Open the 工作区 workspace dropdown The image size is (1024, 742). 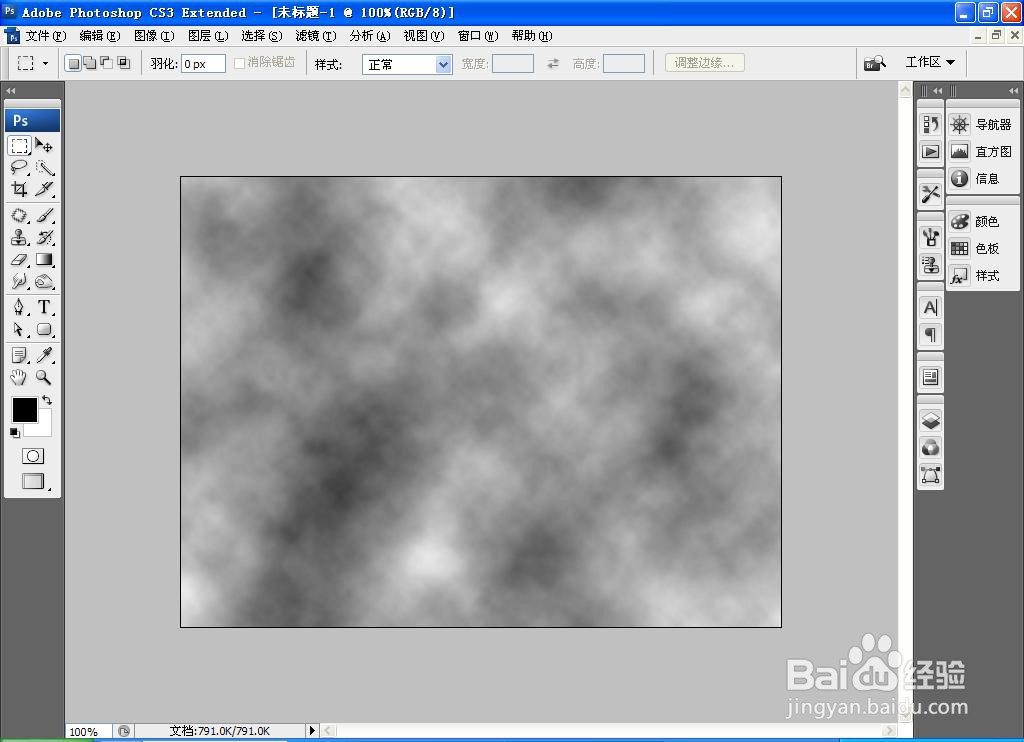(930, 62)
